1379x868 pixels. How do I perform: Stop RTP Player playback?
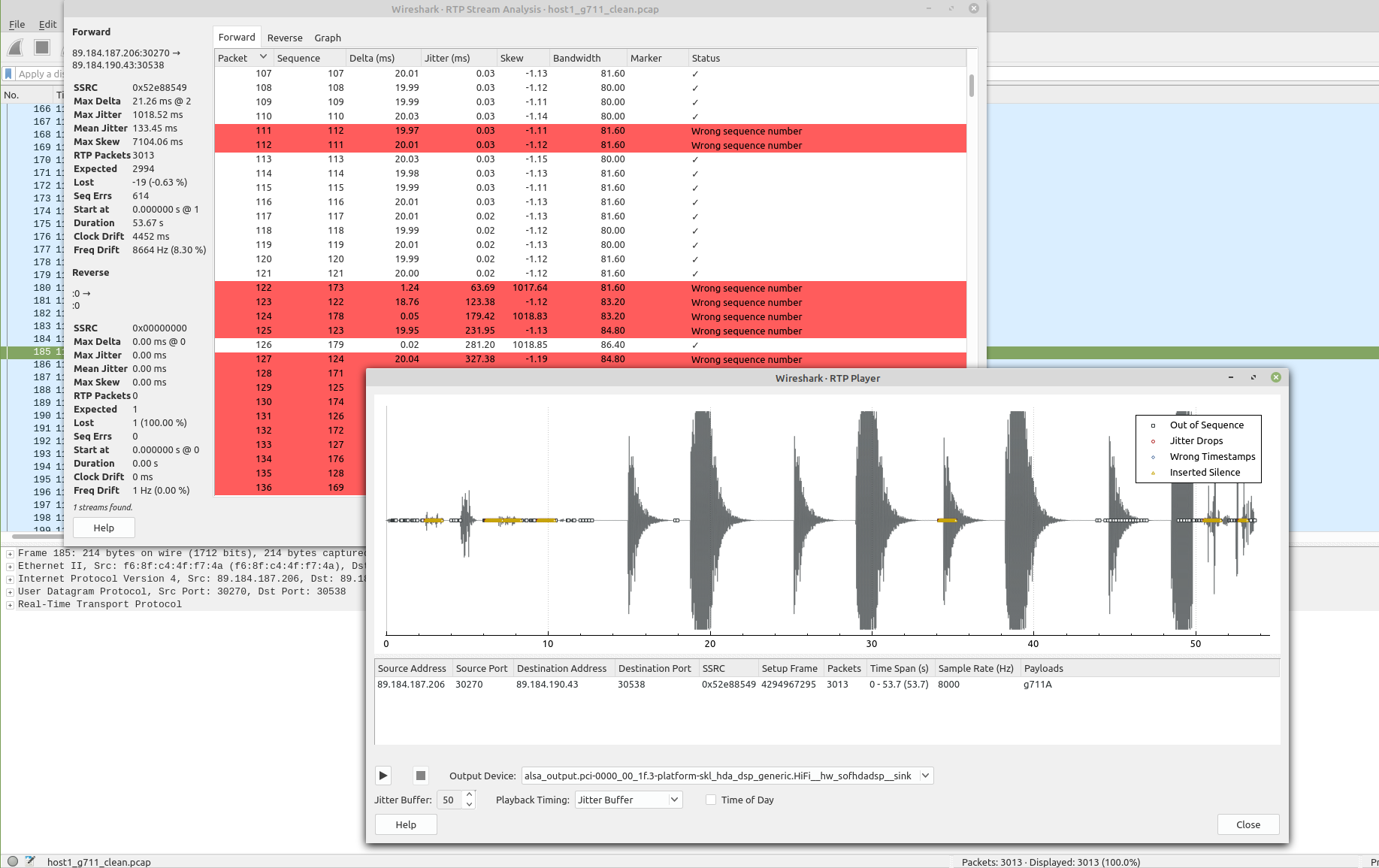[x=421, y=776]
